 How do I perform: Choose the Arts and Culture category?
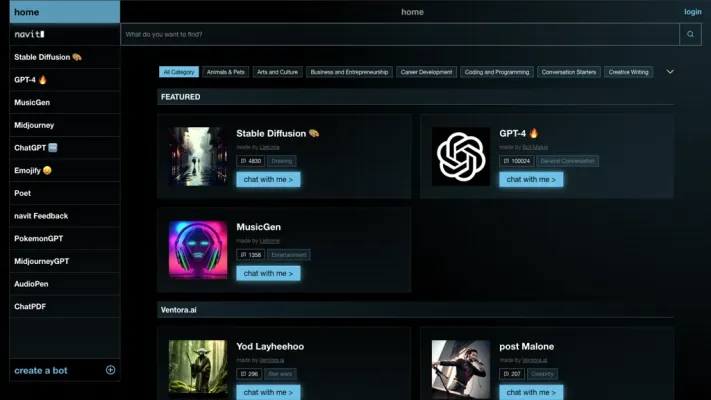coord(277,72)
